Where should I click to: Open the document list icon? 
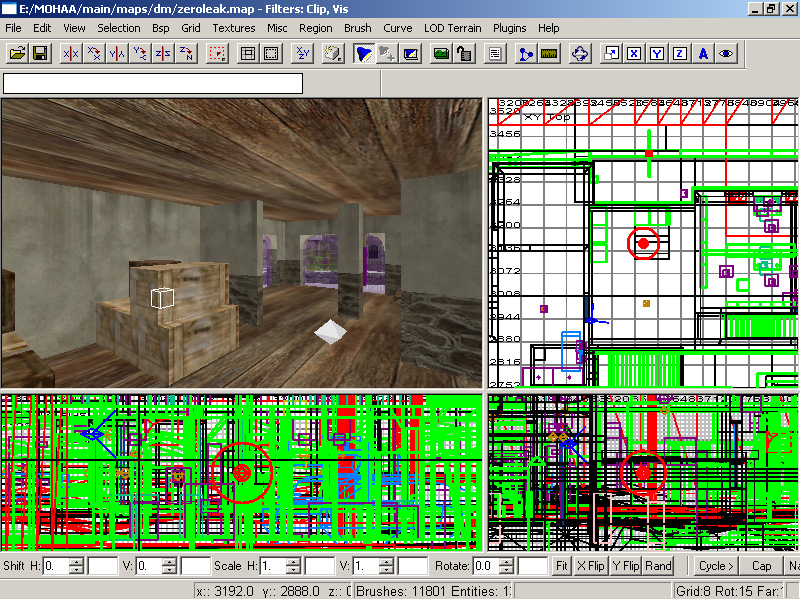click(494, 53)
